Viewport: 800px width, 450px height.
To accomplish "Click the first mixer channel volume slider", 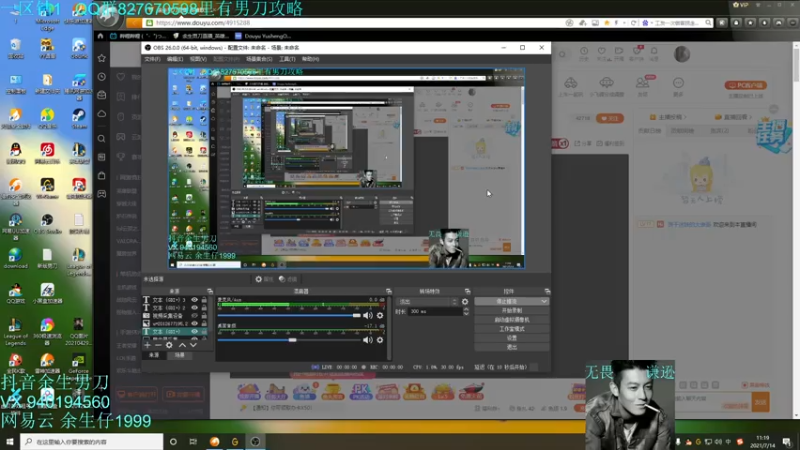I will 289,315.
